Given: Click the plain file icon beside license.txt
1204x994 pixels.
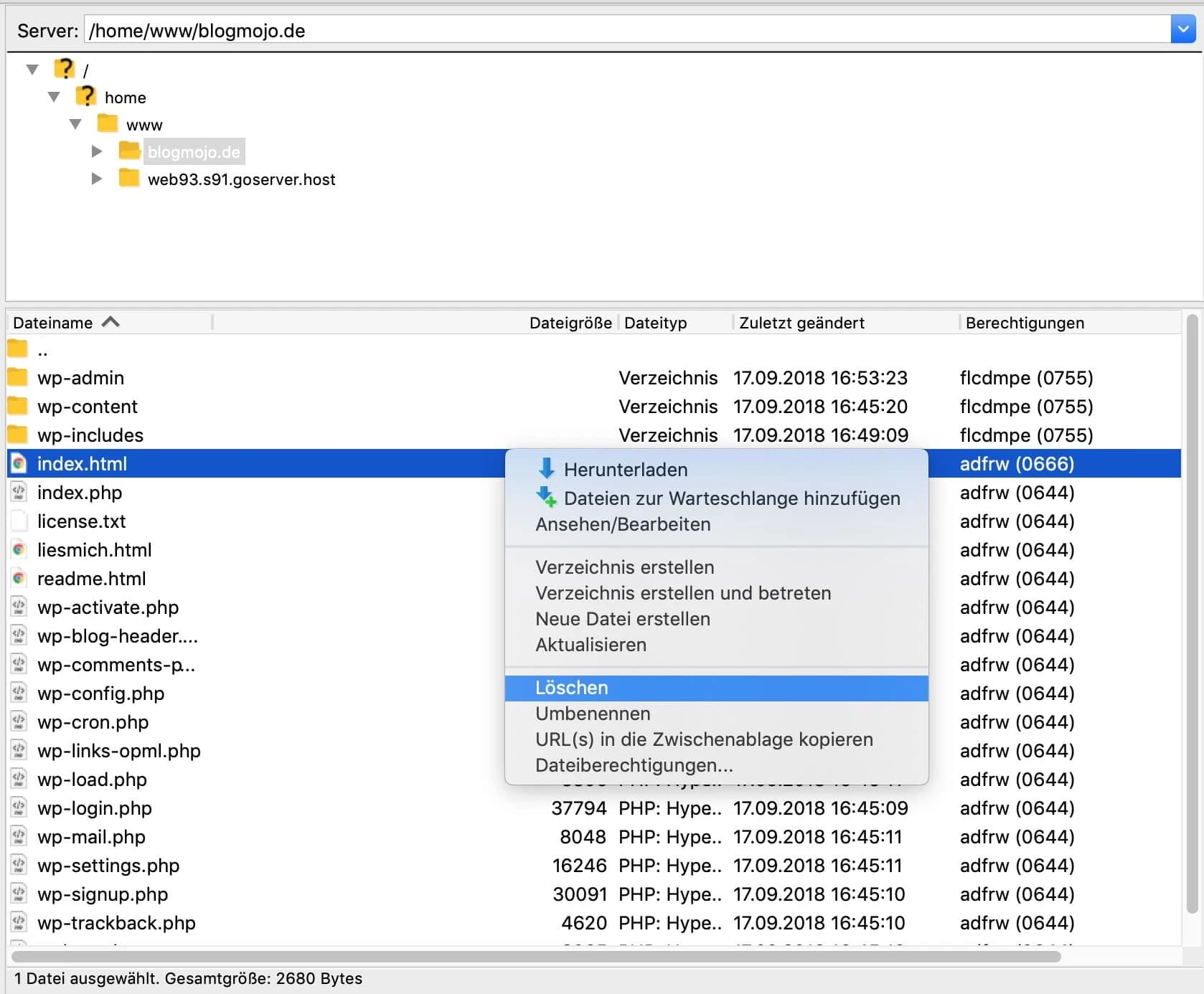Looking at the screenshot, I should click(18, 521).
